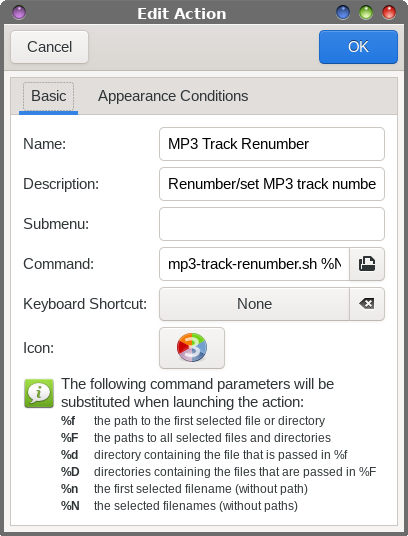Click into the Description text field
The image size is (408, 536).
[x=272, y=184]
